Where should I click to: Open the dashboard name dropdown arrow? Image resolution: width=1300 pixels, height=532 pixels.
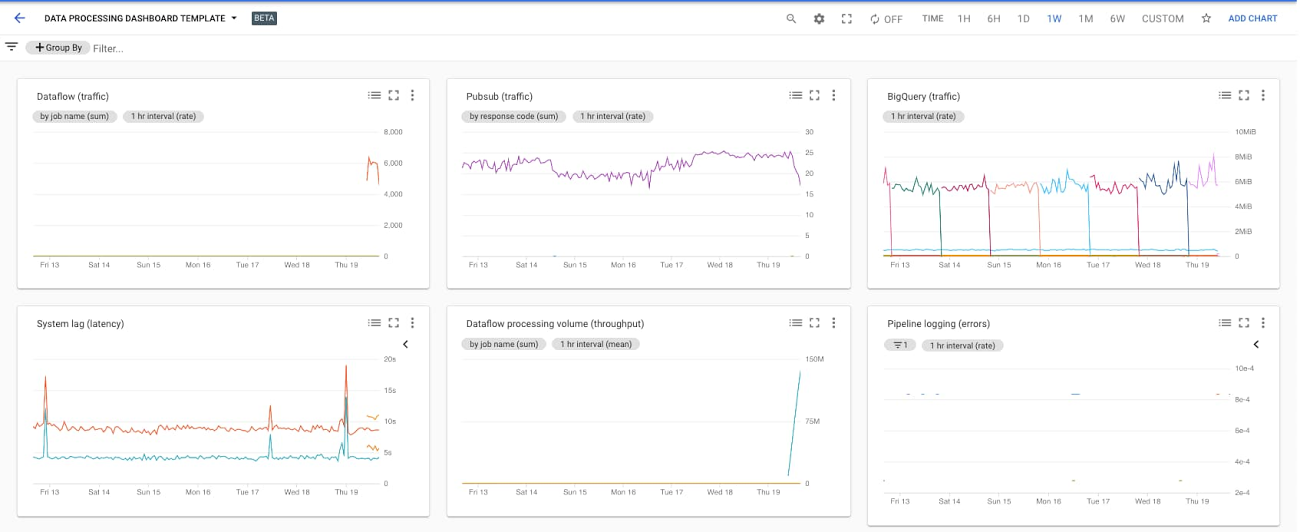coord(234,18)
